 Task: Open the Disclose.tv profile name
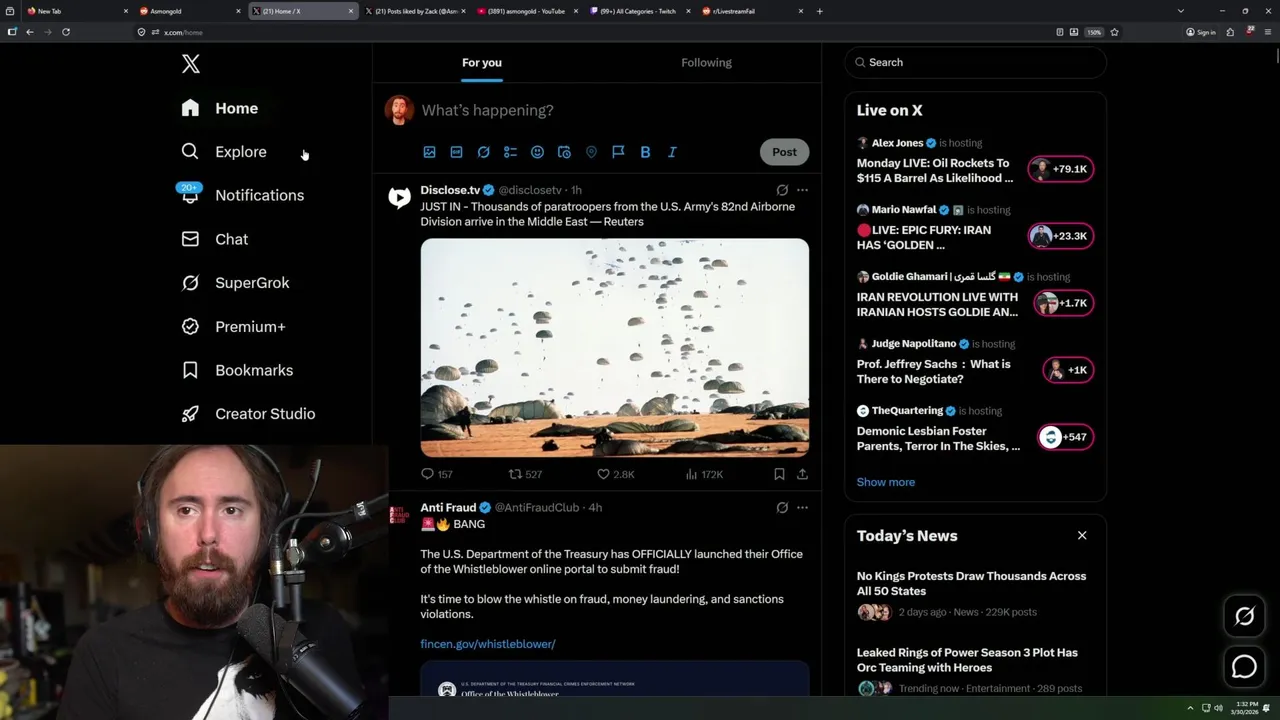[x=450, y=190]
